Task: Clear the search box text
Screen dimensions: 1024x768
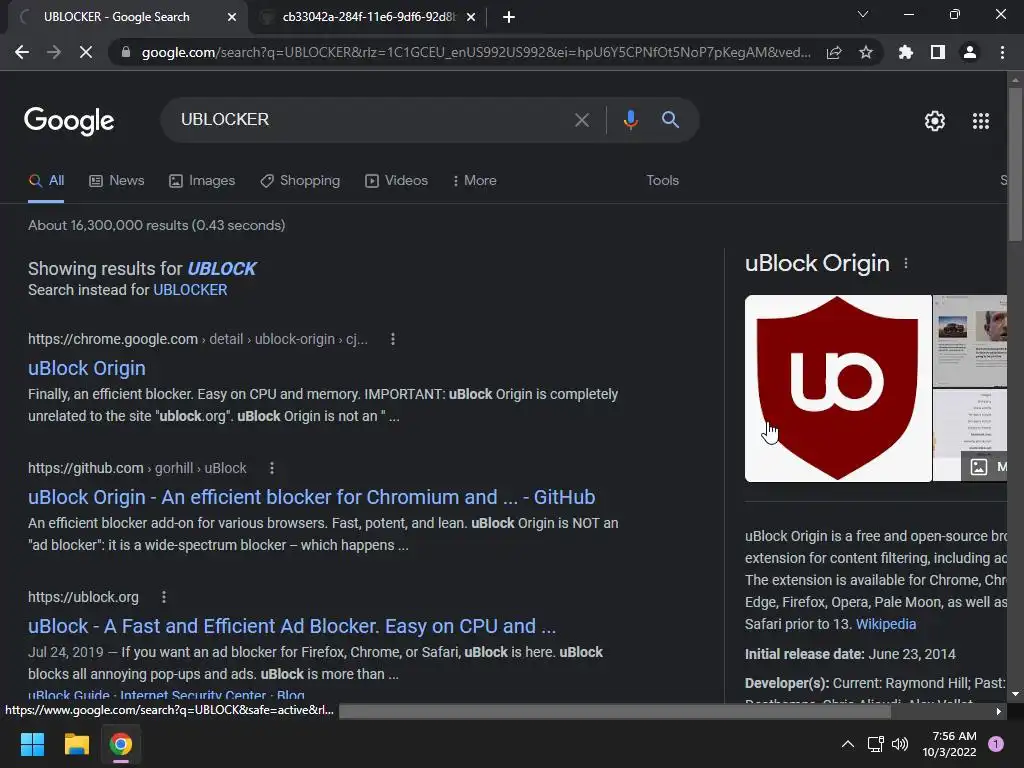Action: (582, 120)
